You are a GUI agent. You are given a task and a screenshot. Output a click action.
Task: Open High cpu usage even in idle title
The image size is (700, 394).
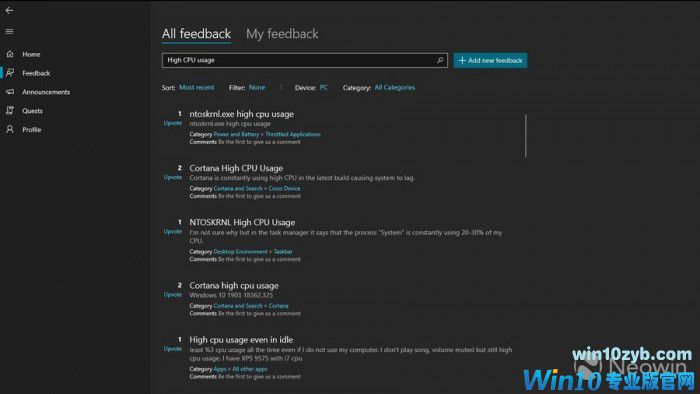(x=241, y=340)
